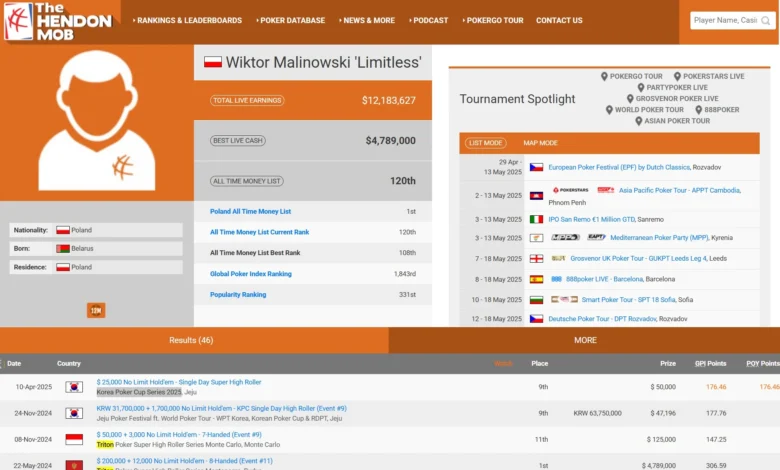Viewport: 780px width, 470px height.
Task: Sort results by Place column header
Action: (x=539, y=364)
